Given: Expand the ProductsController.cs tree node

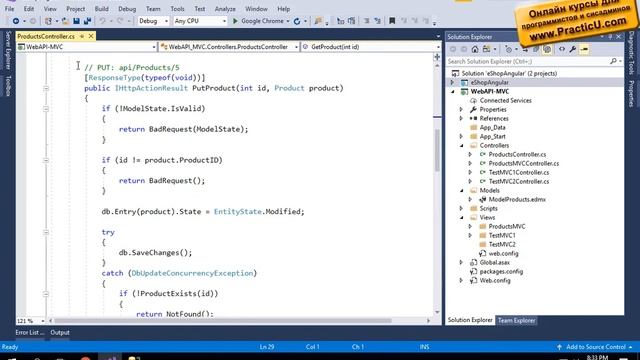Looking at the screenshot, I should pos(470,155).
